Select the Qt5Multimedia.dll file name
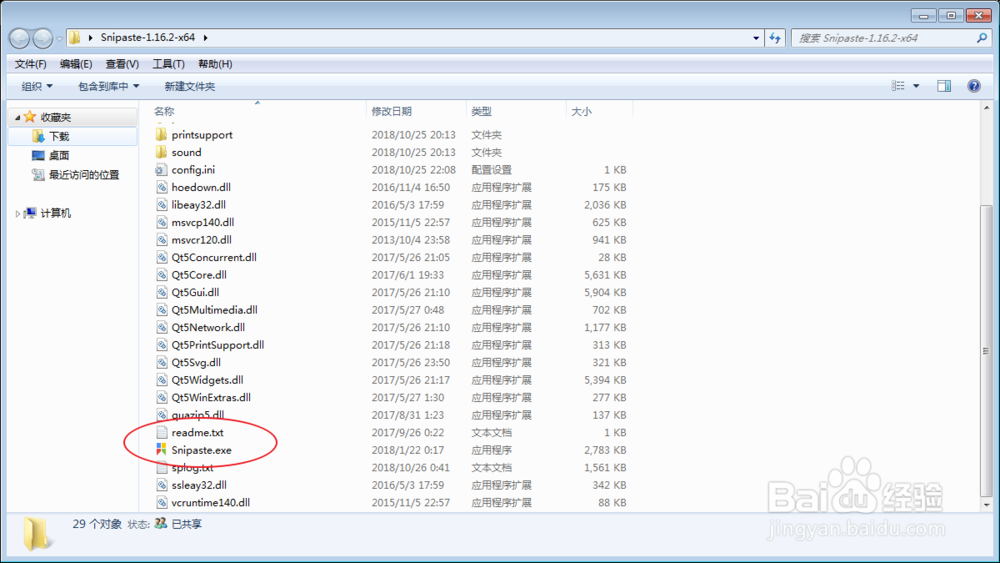The width and height of the screenshot is (1000, 563). click(x=214, y=310)
